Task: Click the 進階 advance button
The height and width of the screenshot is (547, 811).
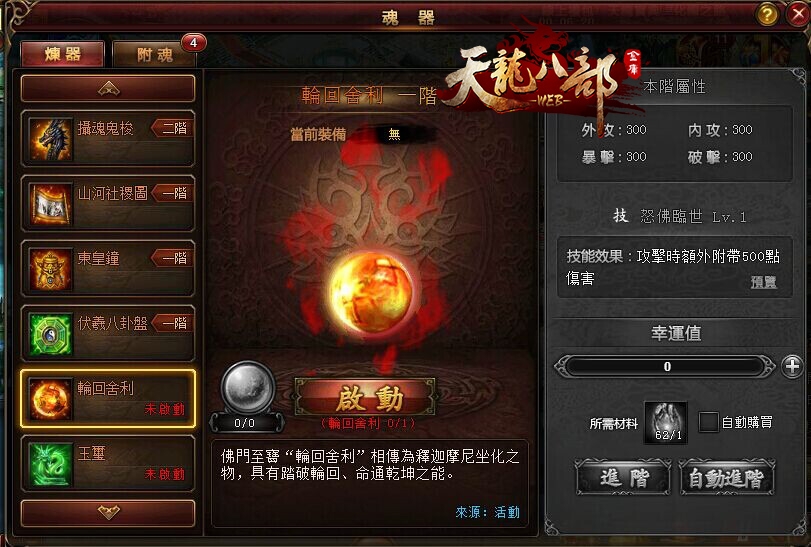Action: point(623,478)
